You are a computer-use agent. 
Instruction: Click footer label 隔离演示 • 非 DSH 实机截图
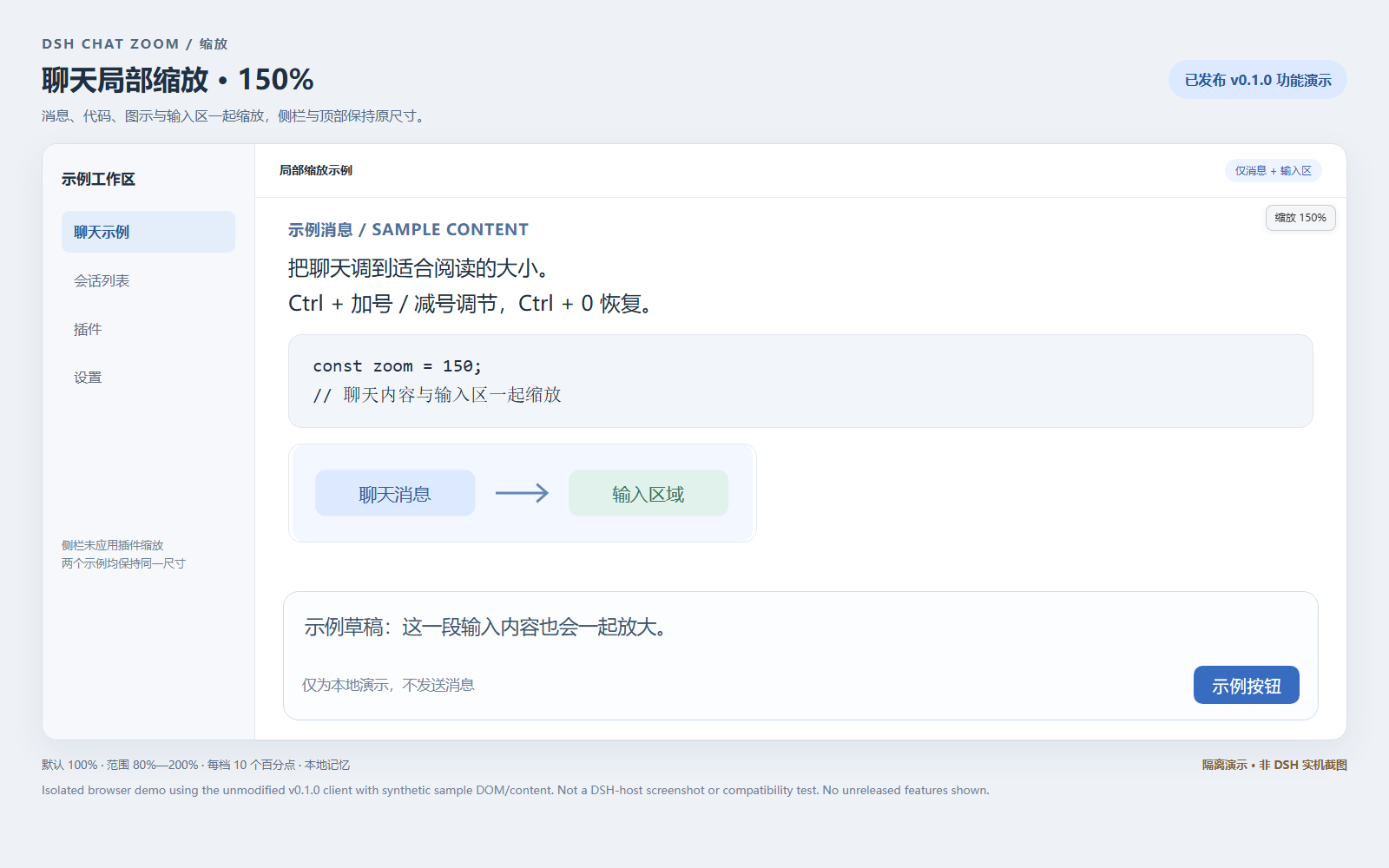(1274, 765)
